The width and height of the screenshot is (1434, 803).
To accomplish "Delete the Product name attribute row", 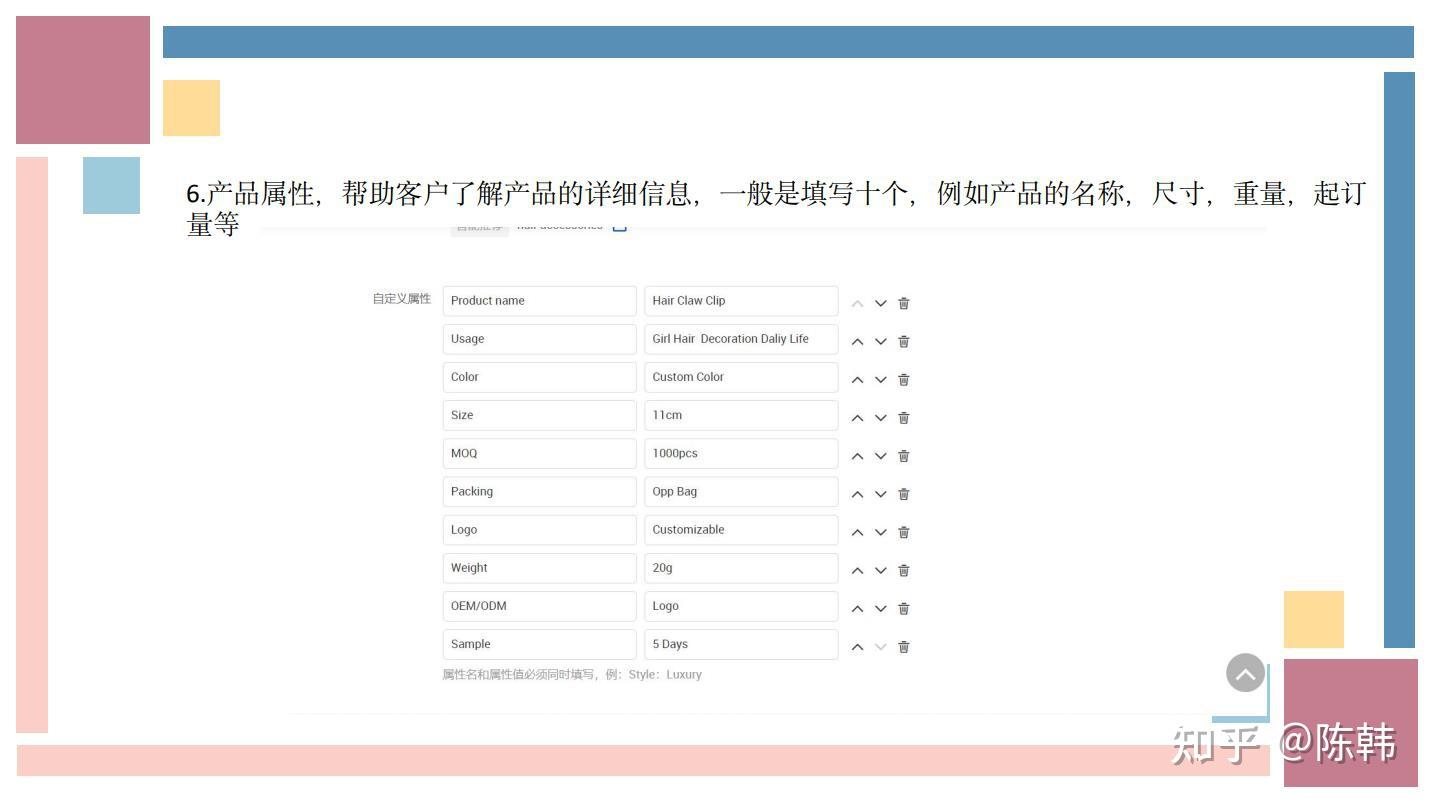I will point(904,303).
